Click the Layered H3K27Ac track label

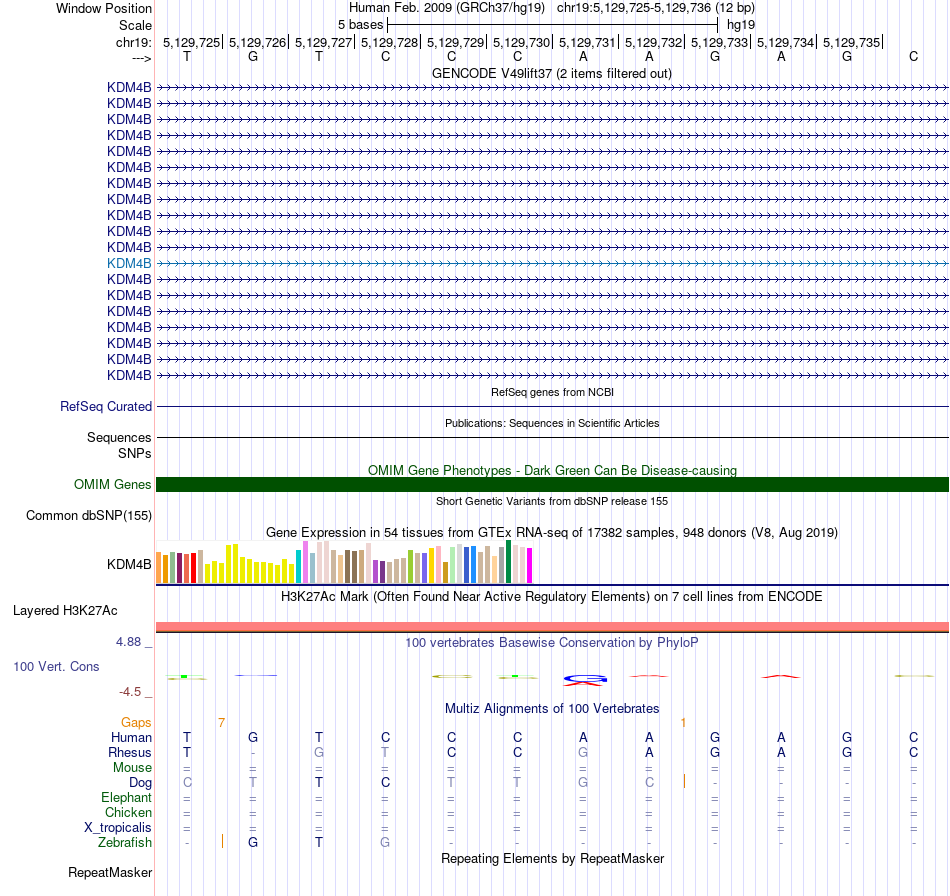65,611
